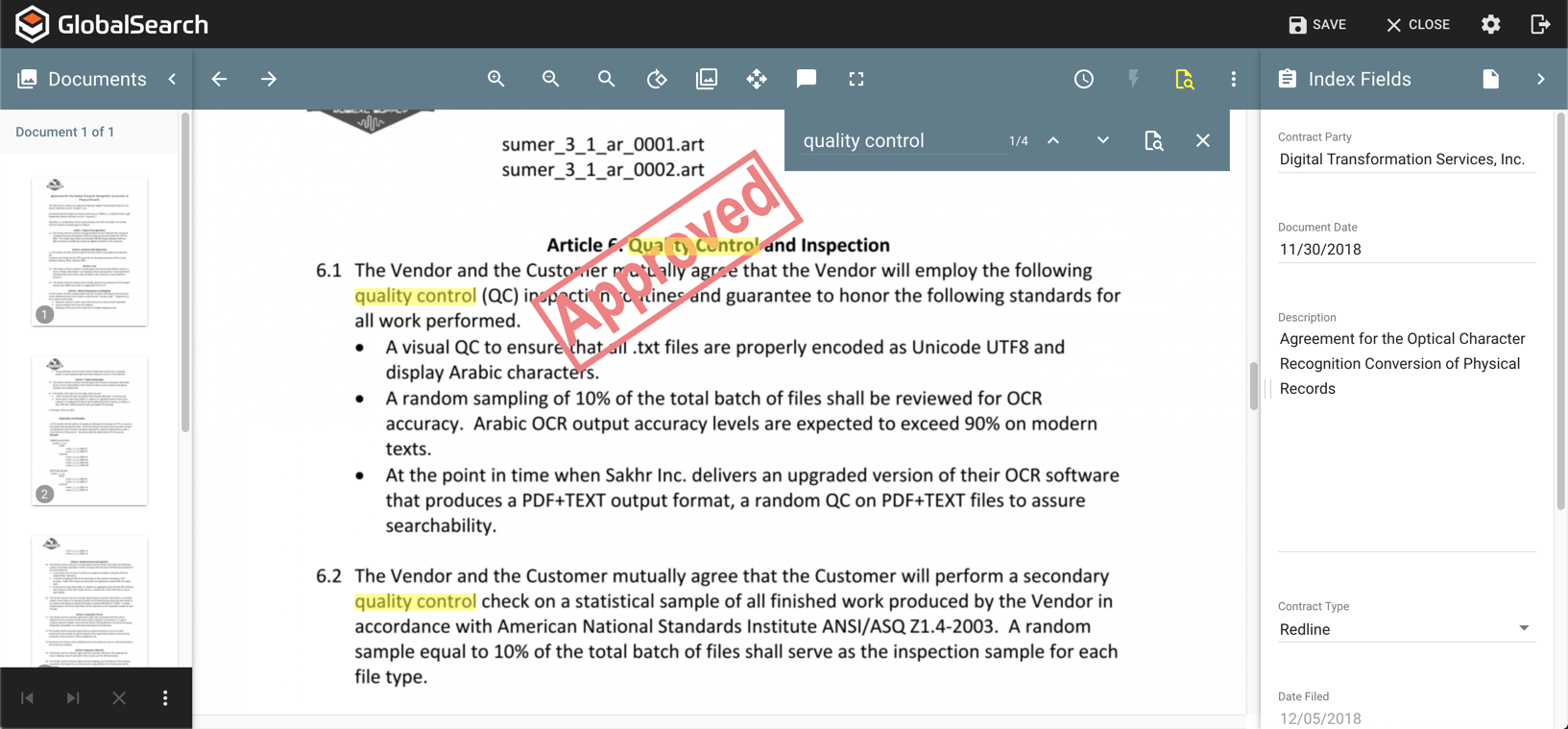Enter fullscreen view mode

pos(856,79)
